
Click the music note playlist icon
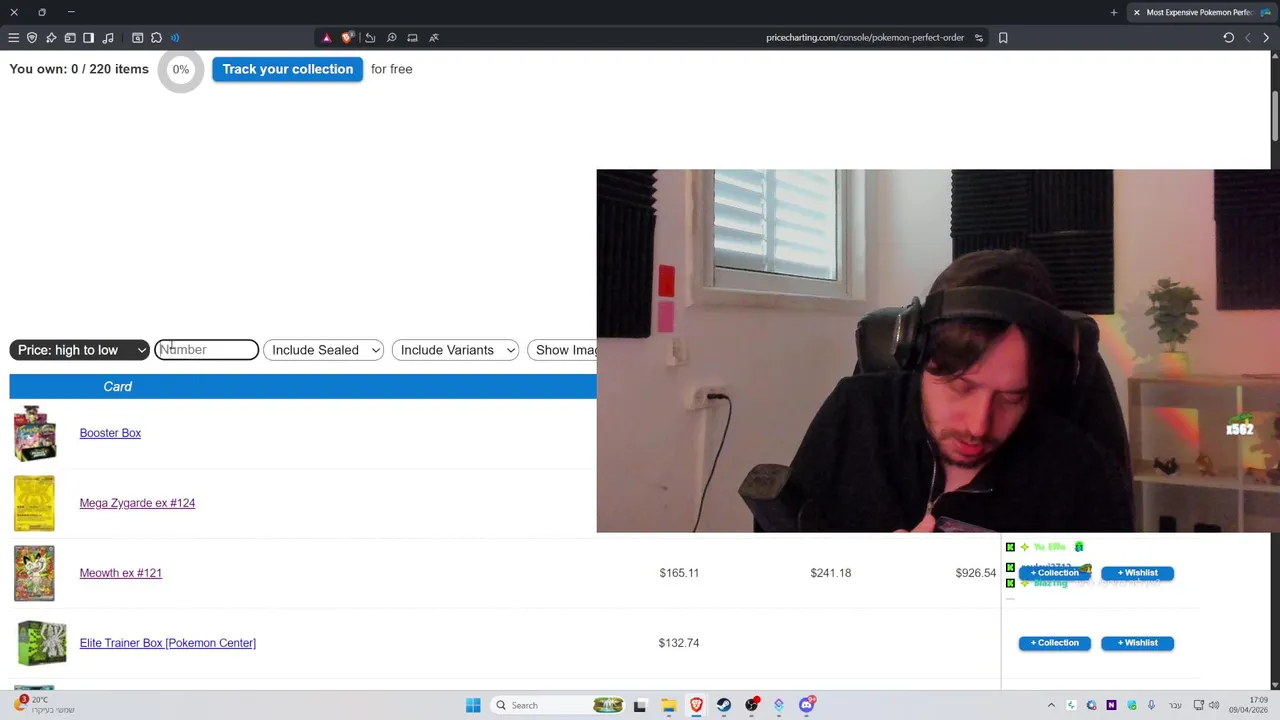[108, 38]
